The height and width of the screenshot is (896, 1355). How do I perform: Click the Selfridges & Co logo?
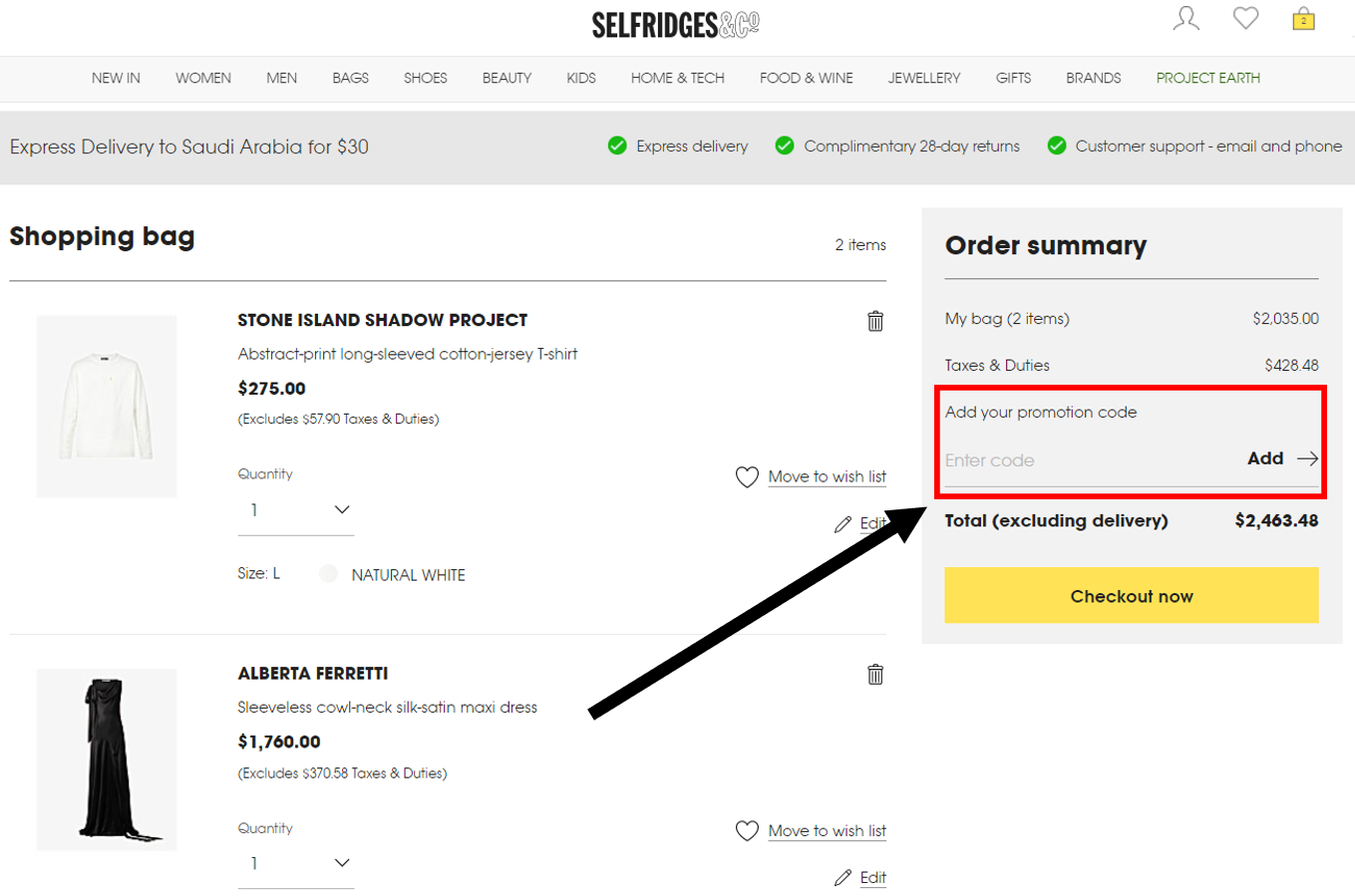point(676,24)
